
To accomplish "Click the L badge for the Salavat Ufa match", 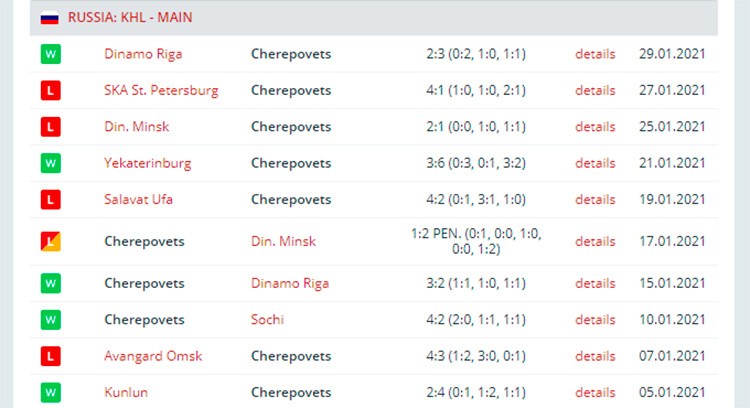I will [51, 199].
